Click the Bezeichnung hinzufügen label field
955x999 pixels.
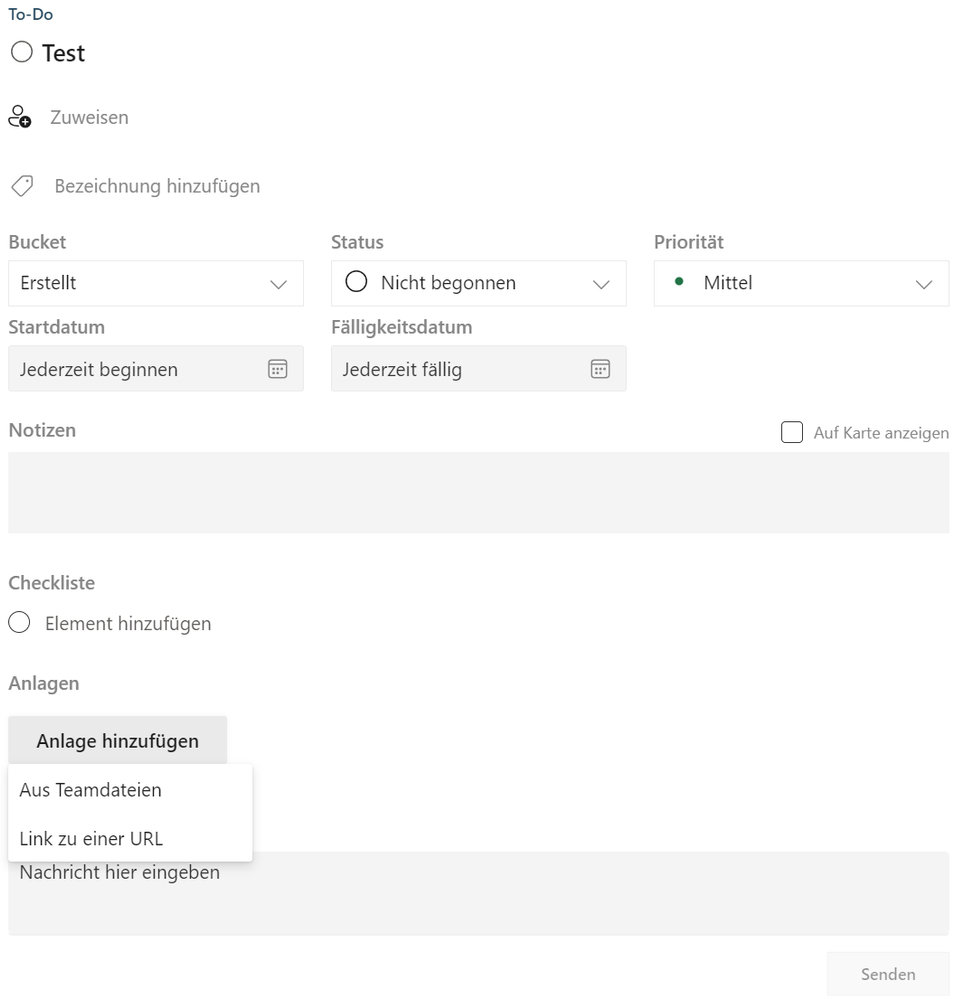pyautogui.click(x=157, y=186)
